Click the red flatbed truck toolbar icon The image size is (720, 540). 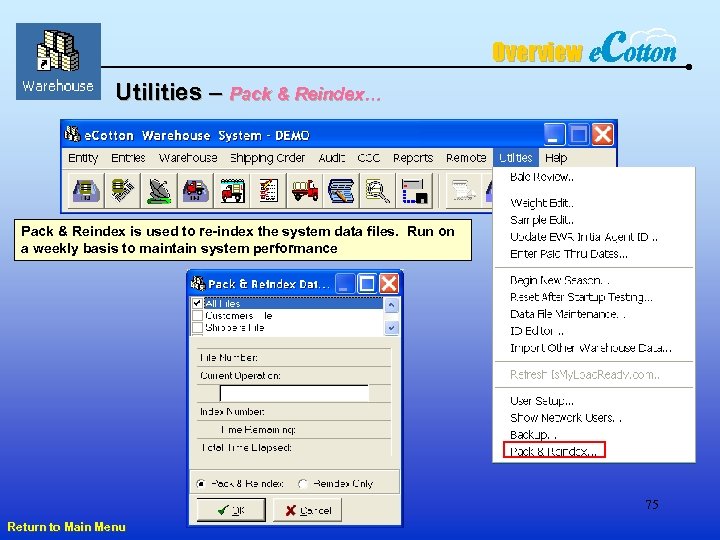tap(305, 190)
